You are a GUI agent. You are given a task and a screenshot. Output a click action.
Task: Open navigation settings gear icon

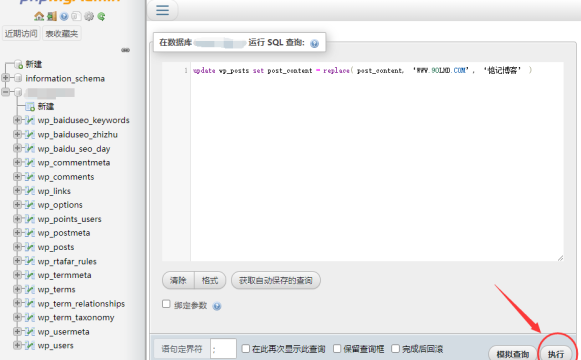pos(89,16)
